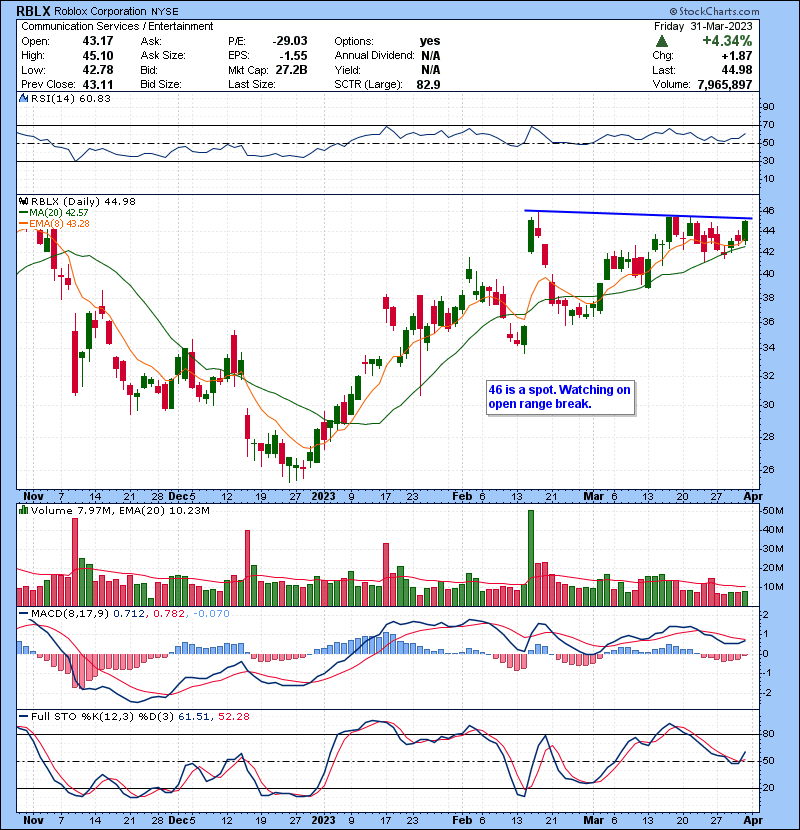Click the RSI 70 overbought axis label
Screen dimensions: 800x830
(x=768, y=125)
